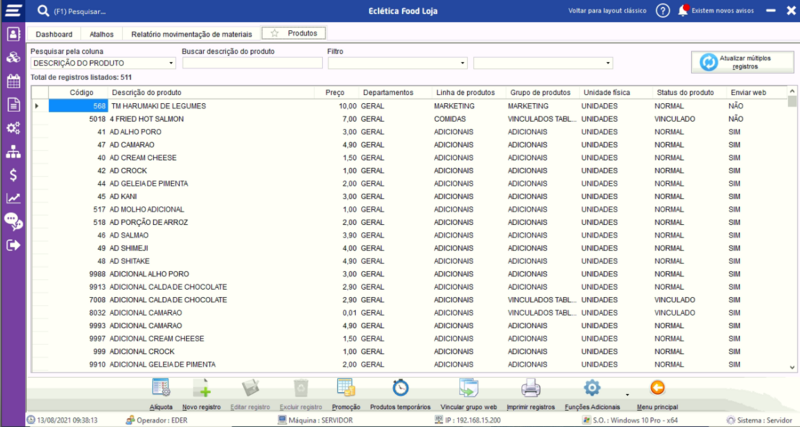Open the stacked boxes sidebar icon
Screen dimensions: 800x427
click(13, 57)
